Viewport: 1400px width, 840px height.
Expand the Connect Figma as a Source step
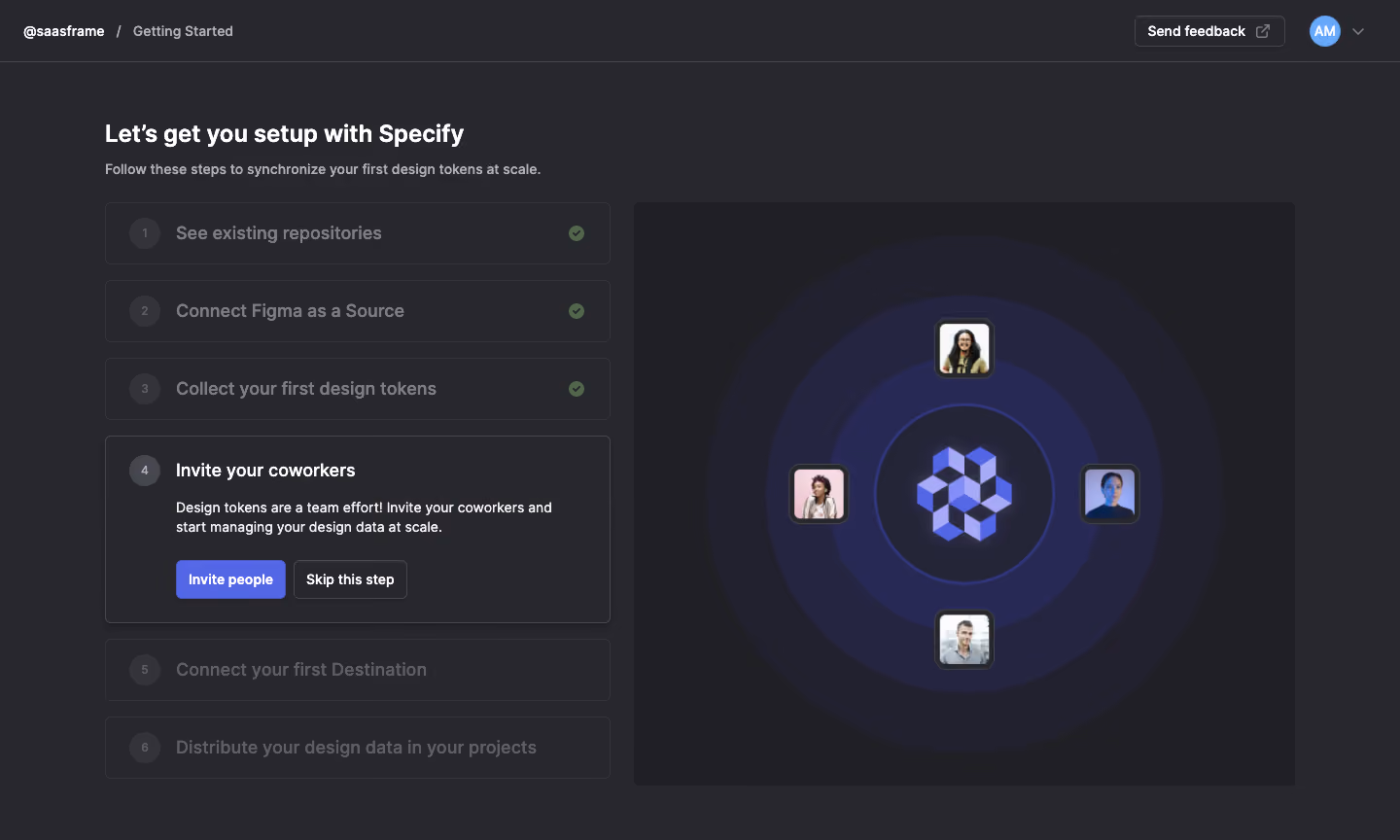(x=358, y=311)
